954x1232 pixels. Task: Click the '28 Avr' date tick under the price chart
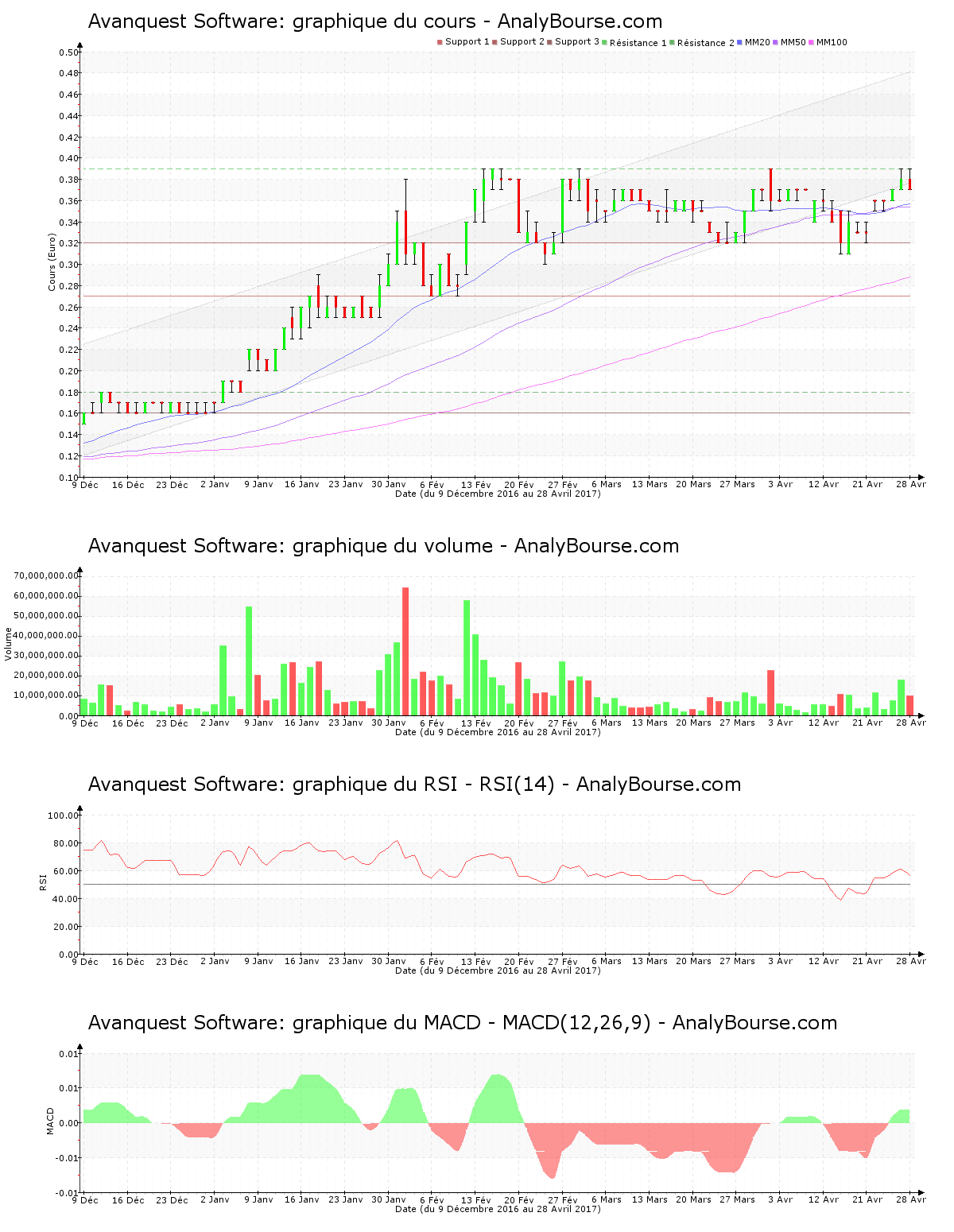click(x=911, y=485)
